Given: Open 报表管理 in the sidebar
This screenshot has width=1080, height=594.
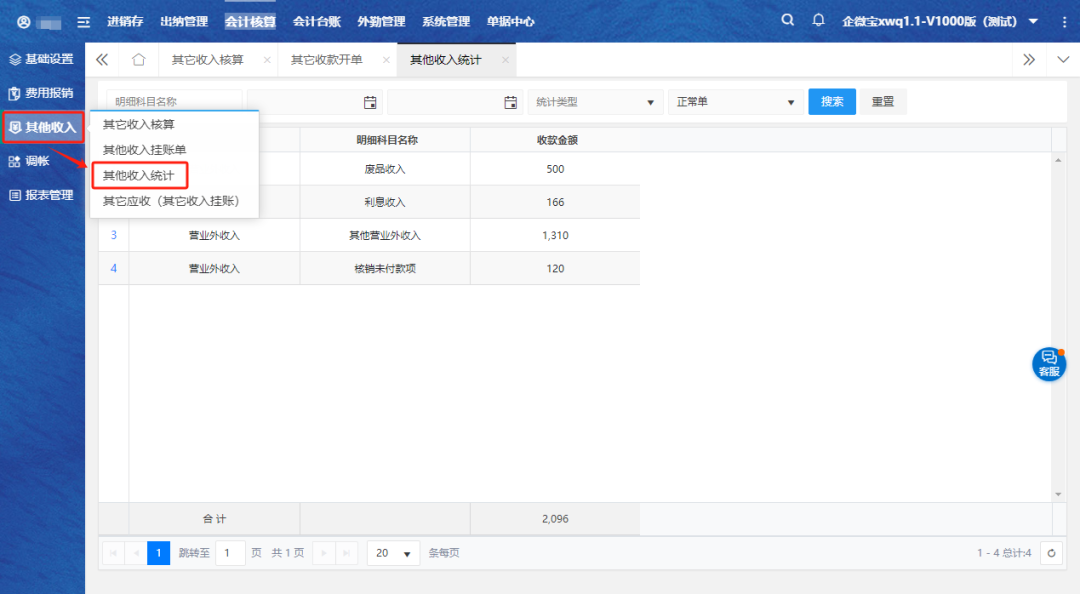Looking at the screenshot, I should pos(42,195).
